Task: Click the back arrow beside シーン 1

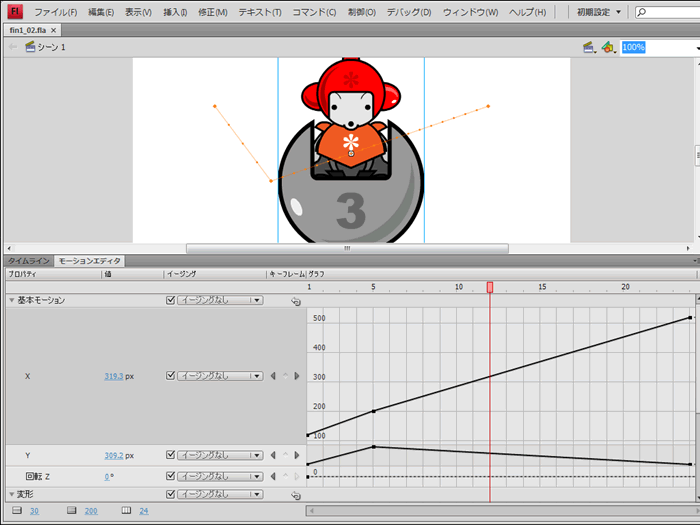Action: [13, 47]
